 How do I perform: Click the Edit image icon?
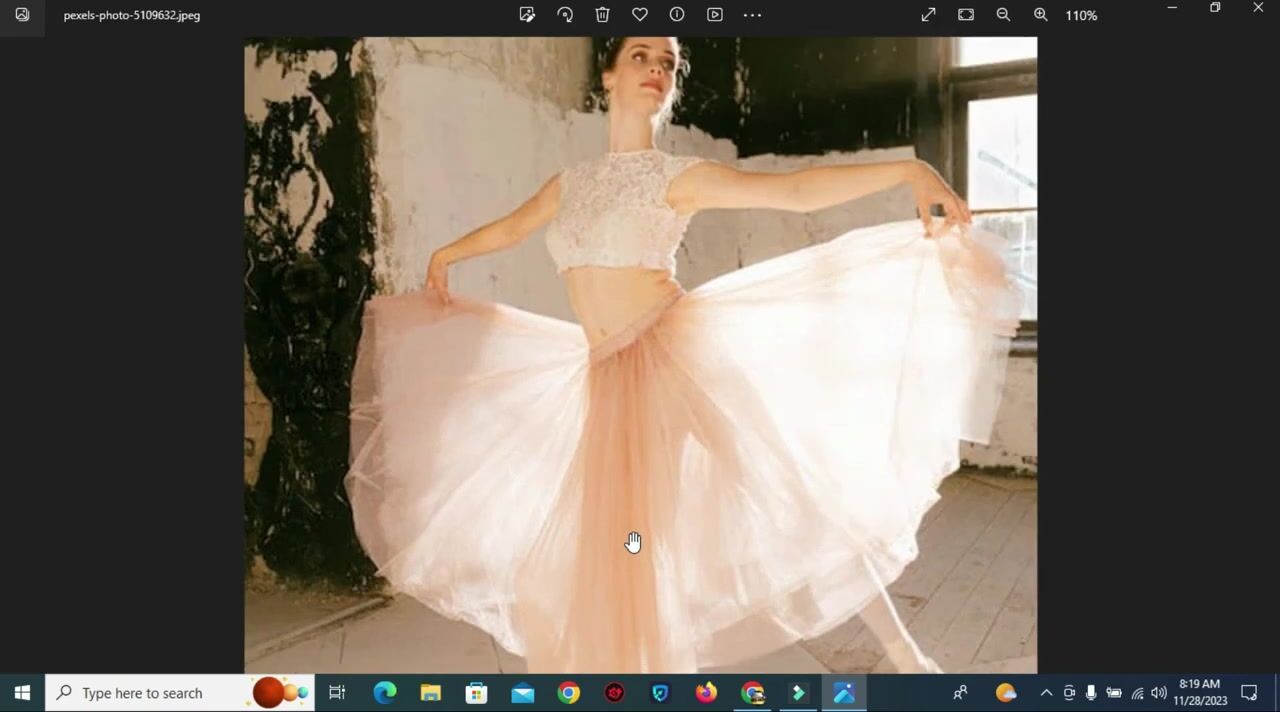(x=527, y=15)
